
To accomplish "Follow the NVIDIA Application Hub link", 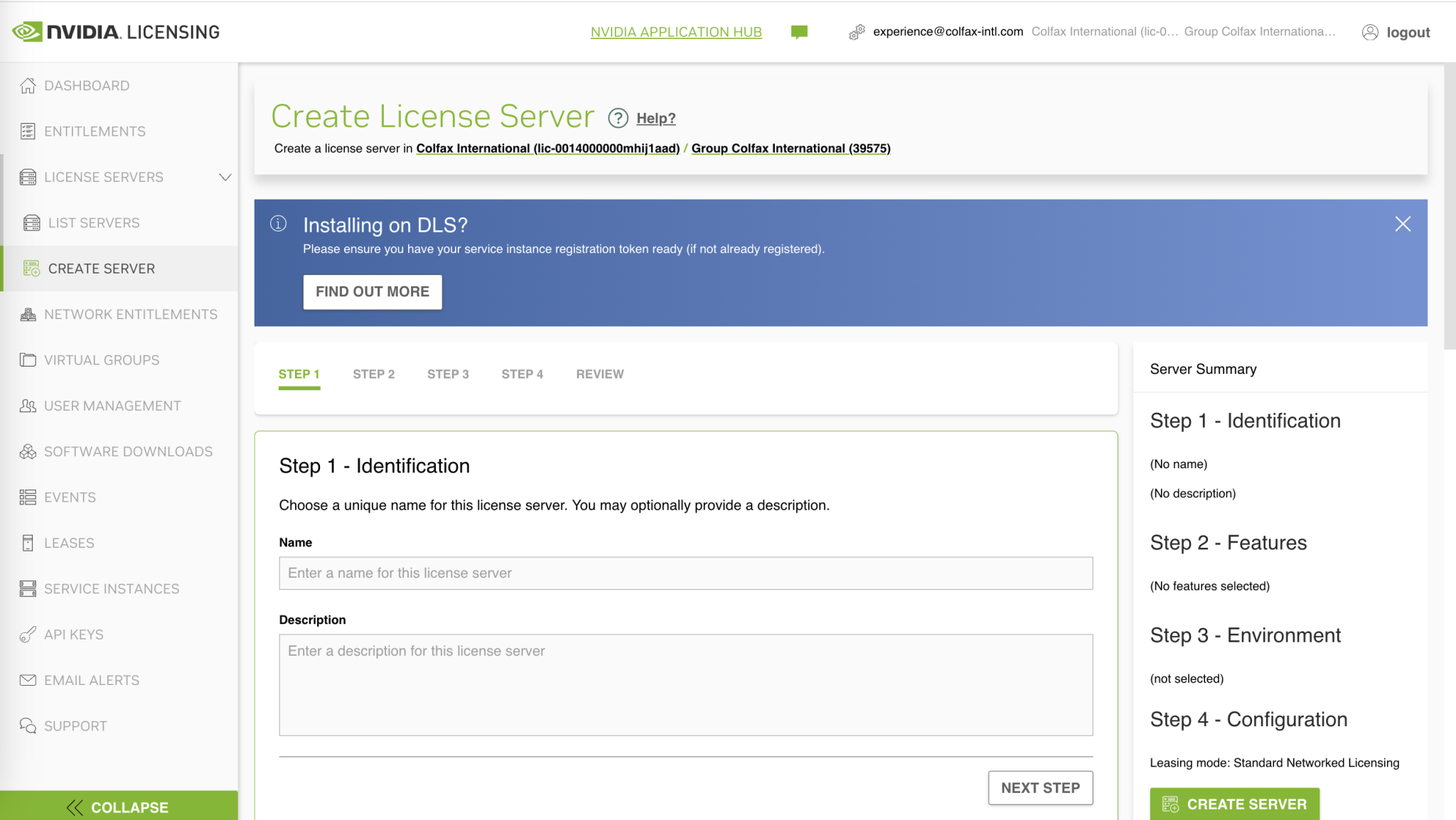I will tap(675, 32).
